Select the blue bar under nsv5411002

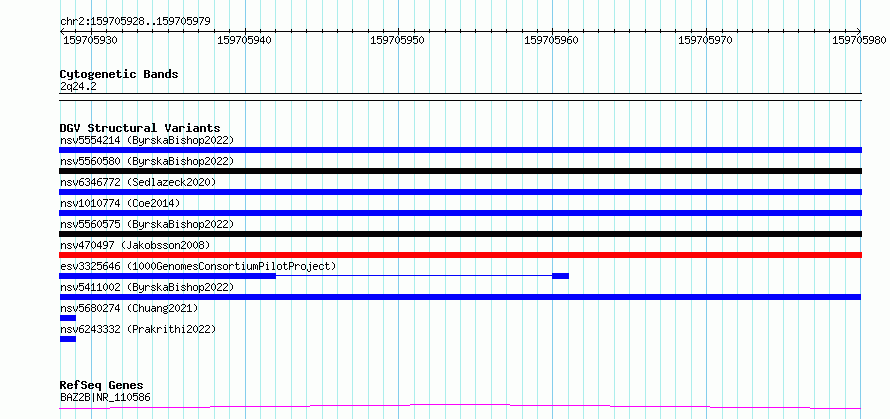point(460,297)
